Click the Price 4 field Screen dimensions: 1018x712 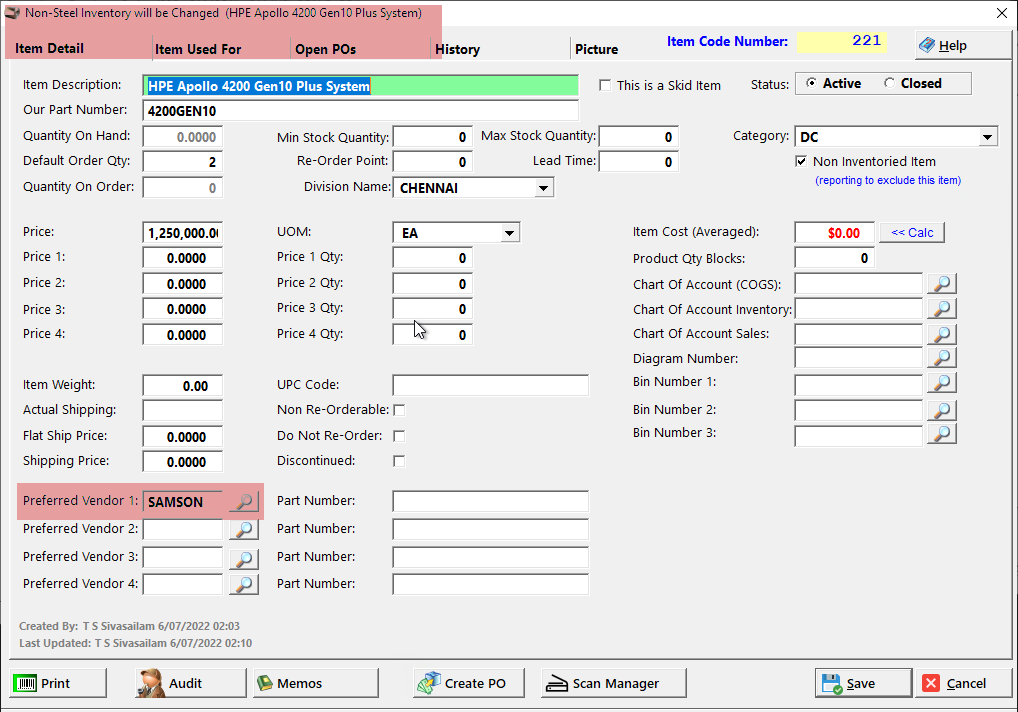(x=182, y=335)
